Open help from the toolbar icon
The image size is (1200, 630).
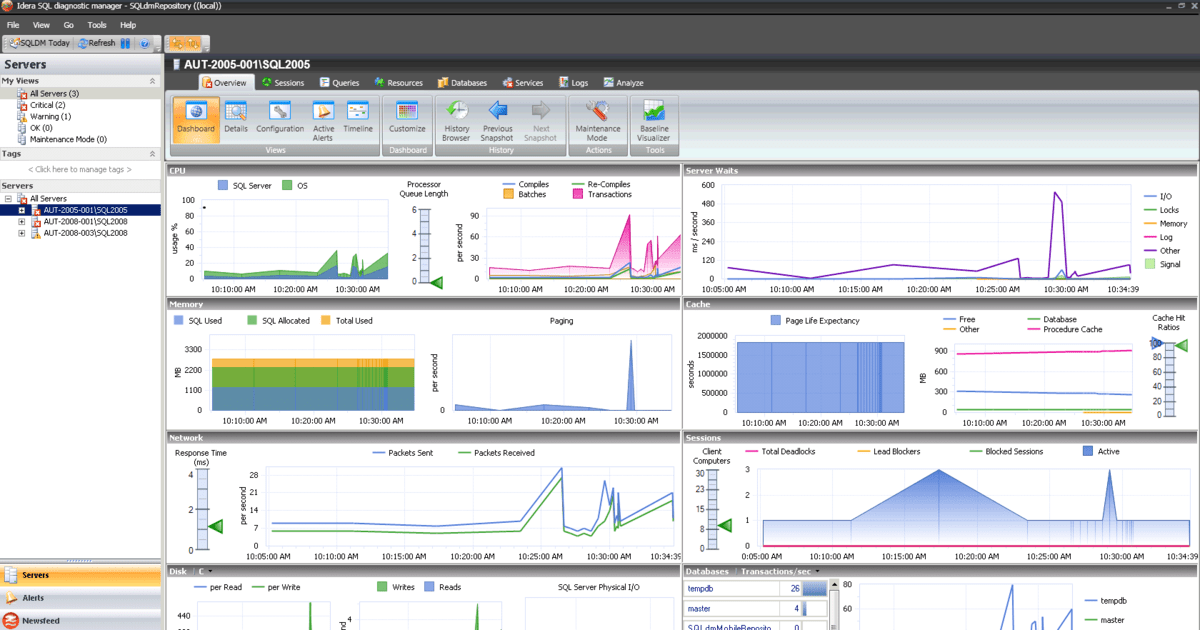coord(145,43)
